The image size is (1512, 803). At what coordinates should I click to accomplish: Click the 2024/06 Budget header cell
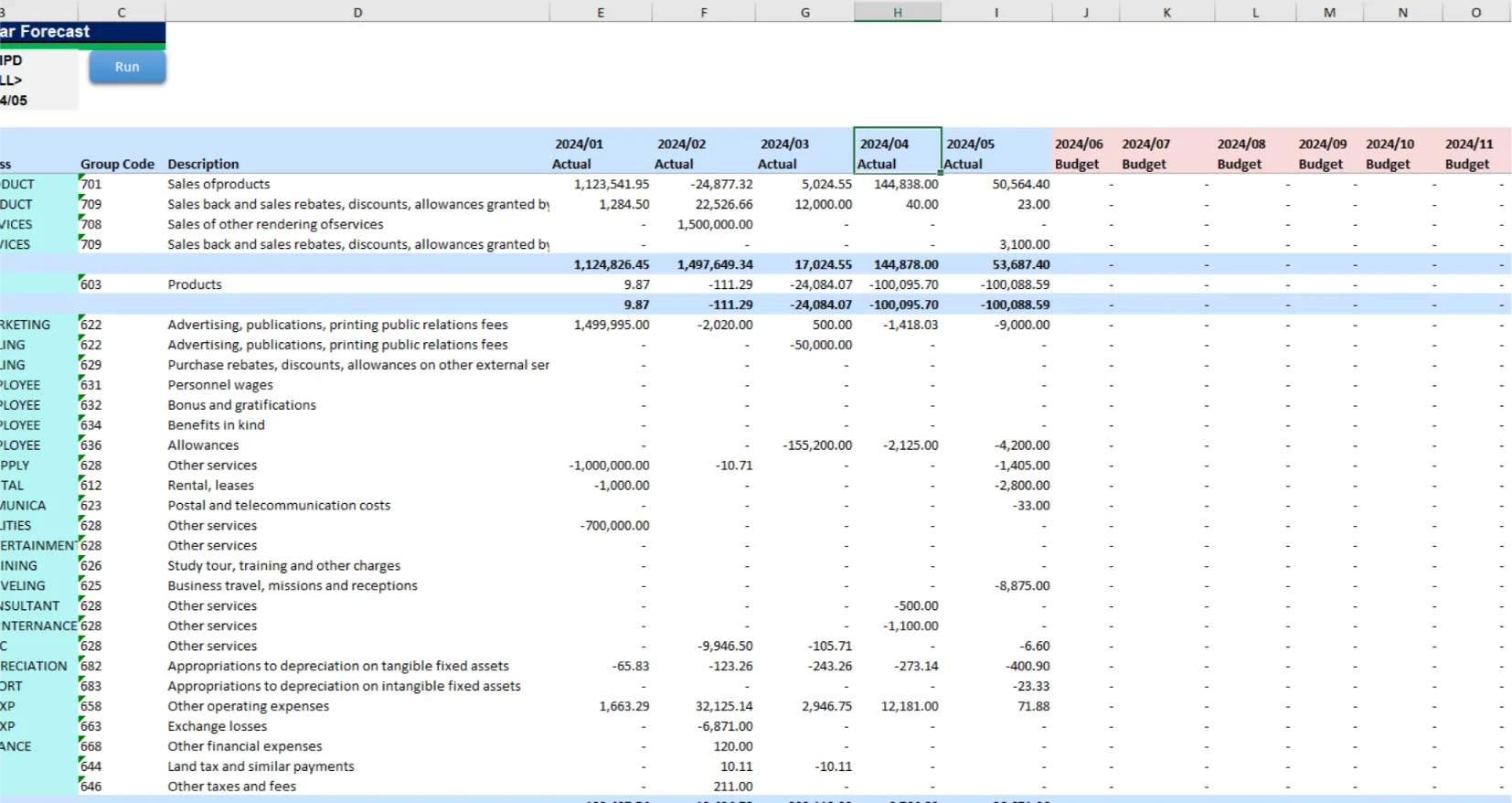click(1085, 154)
